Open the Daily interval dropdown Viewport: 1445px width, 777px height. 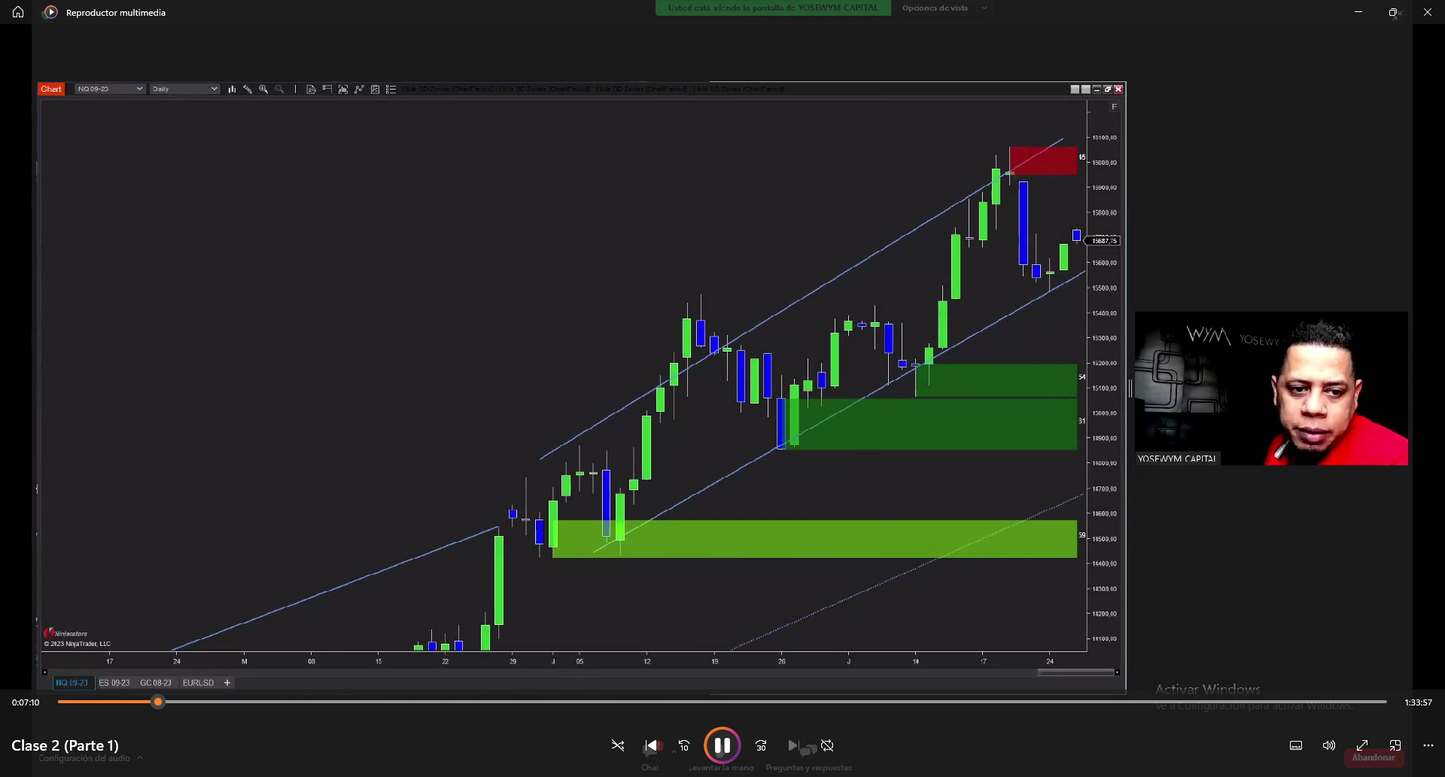coord(184,89)
